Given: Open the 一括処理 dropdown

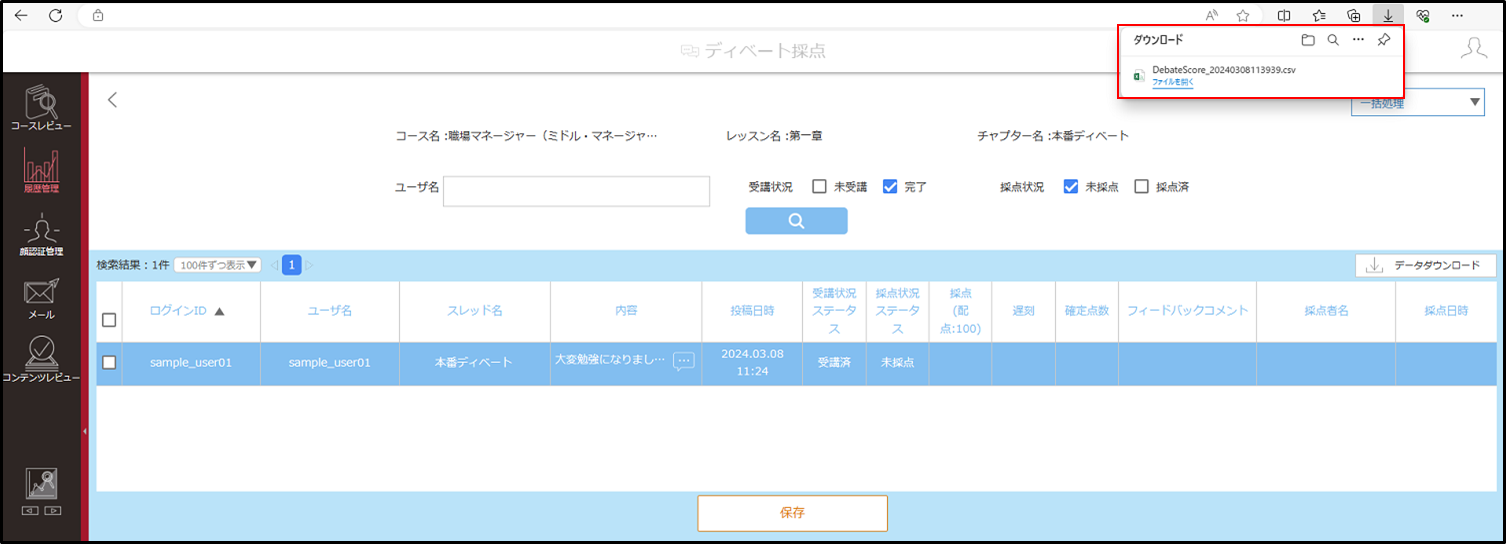Looking at the screenshot, I should click(1418, 102).
